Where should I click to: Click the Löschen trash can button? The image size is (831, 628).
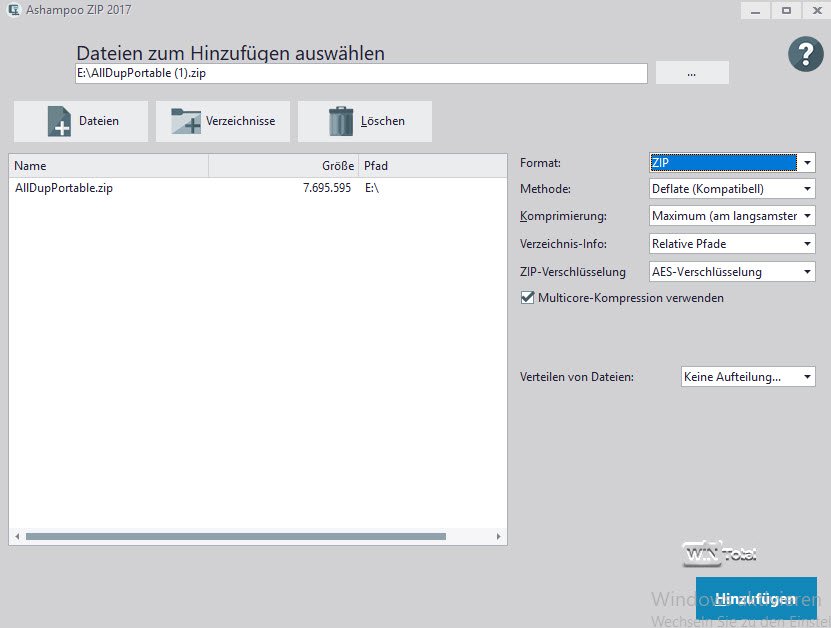pos(365,121)
